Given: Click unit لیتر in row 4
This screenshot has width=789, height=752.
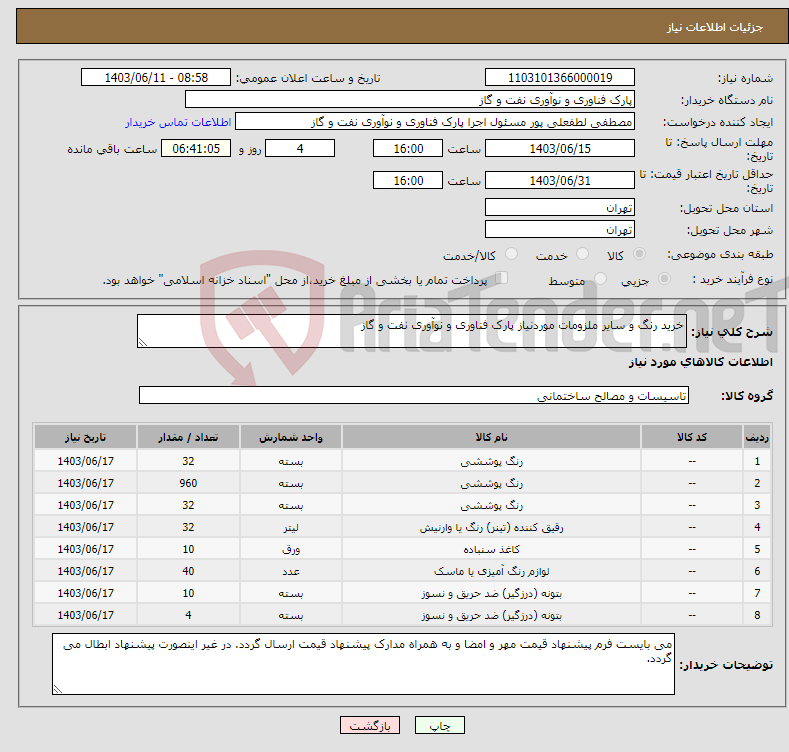Looking at the screenshot, I should 291,527.
